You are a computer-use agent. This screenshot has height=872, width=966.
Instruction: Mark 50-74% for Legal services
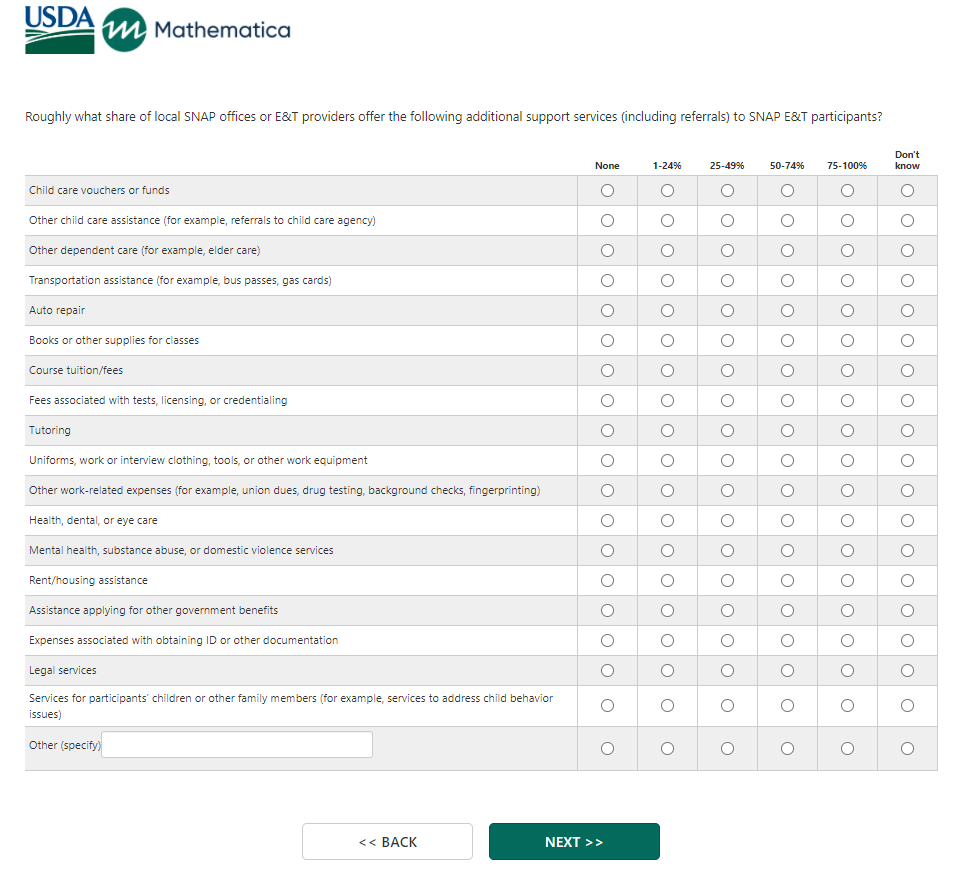coord(787,670)
